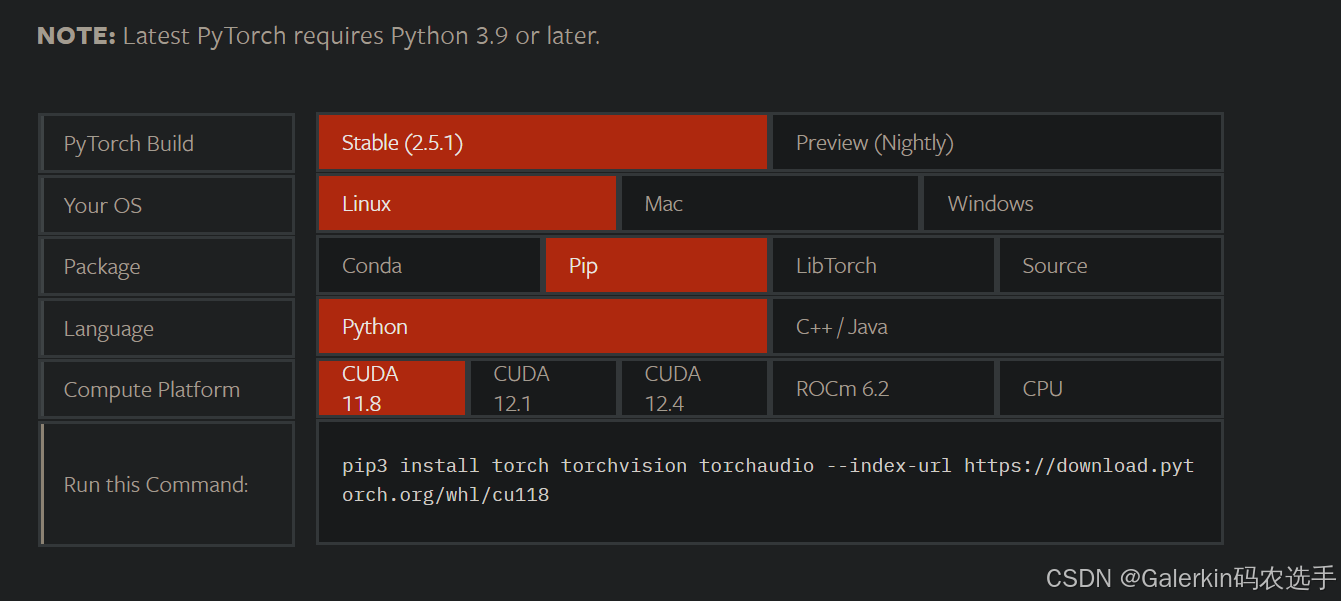
Task: Choose Windows operating system
Action: (1072, 203)
